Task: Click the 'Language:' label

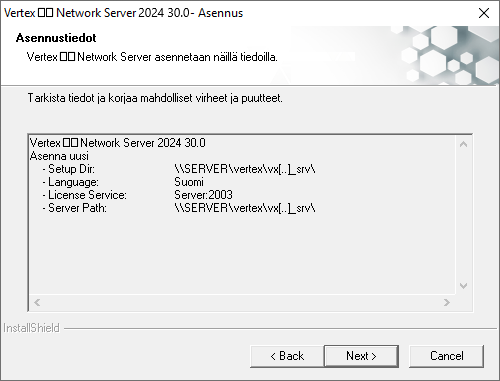Action: point(73,182)
